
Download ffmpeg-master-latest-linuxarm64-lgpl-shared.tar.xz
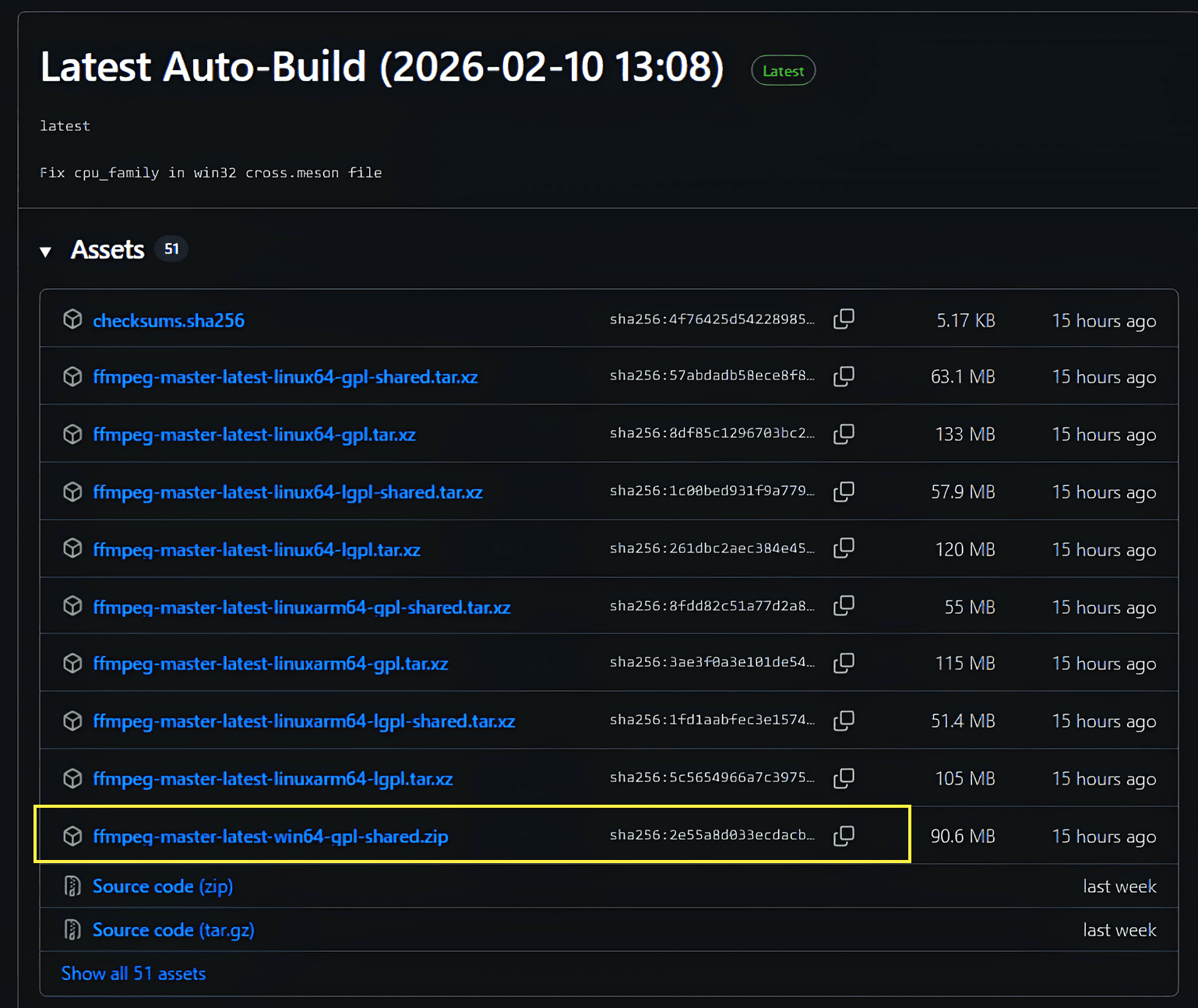[304, 721]
